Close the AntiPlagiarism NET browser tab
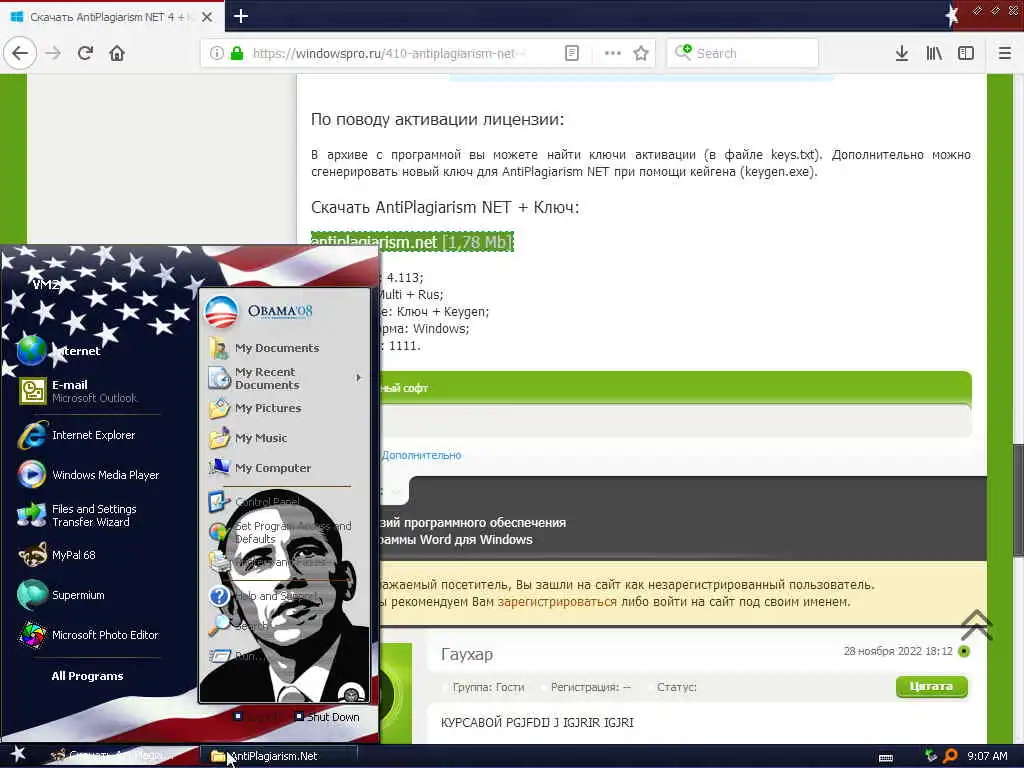Image resolution: width=1024 pixels, height=768 pixels. point(207,17)
